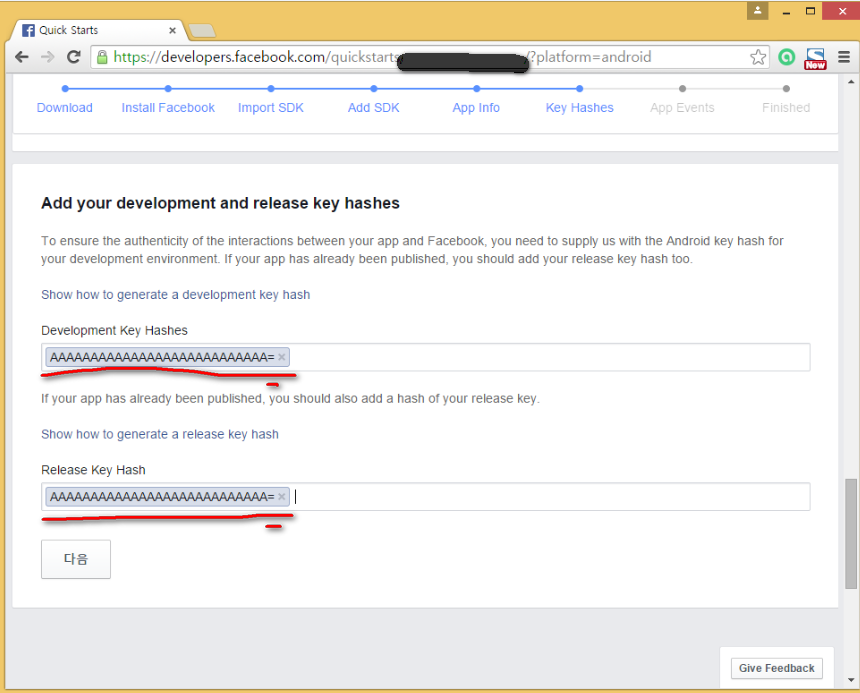Viewport: 860px width, 693px height.
Task: Click heading 'Add your development and release key hashes'
Action: [x=220, y=203]
